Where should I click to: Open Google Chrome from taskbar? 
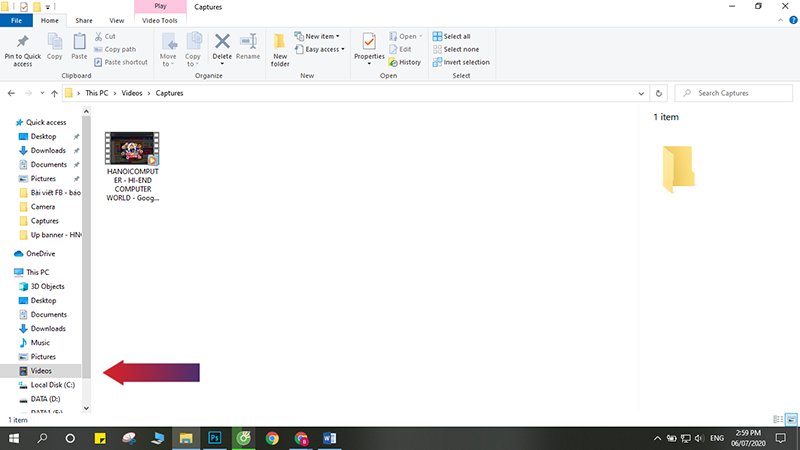click(x=272, y=438)
